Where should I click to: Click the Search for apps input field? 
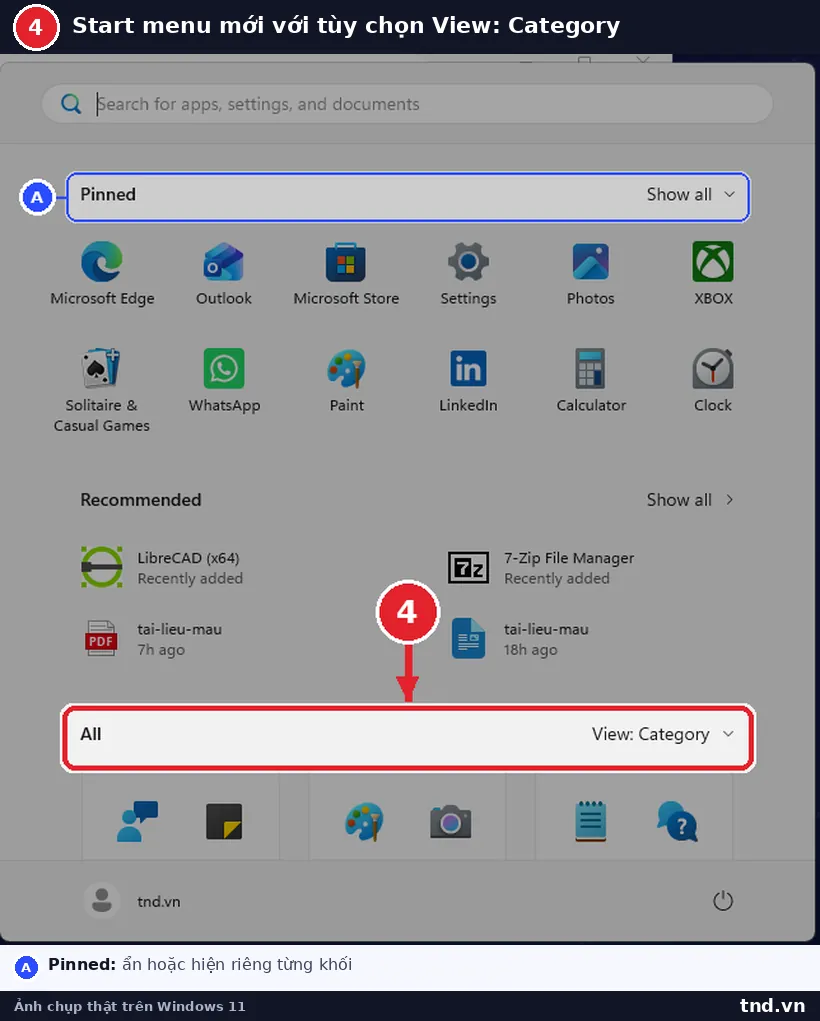click(407, 104)
